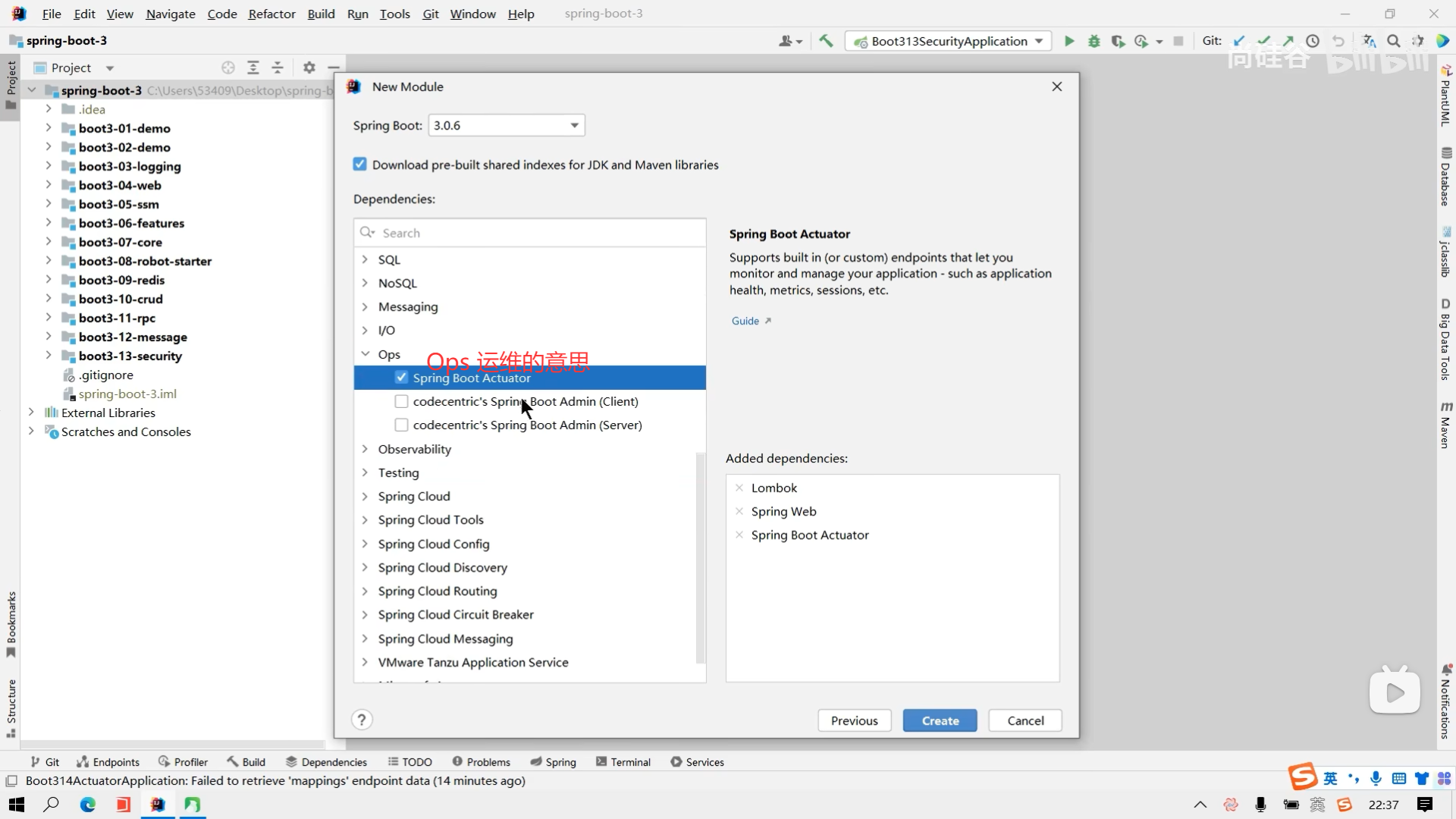1456x819 pixels.
Task: Open Search Everywhere magnifier icon
Action: (1394, 41)
